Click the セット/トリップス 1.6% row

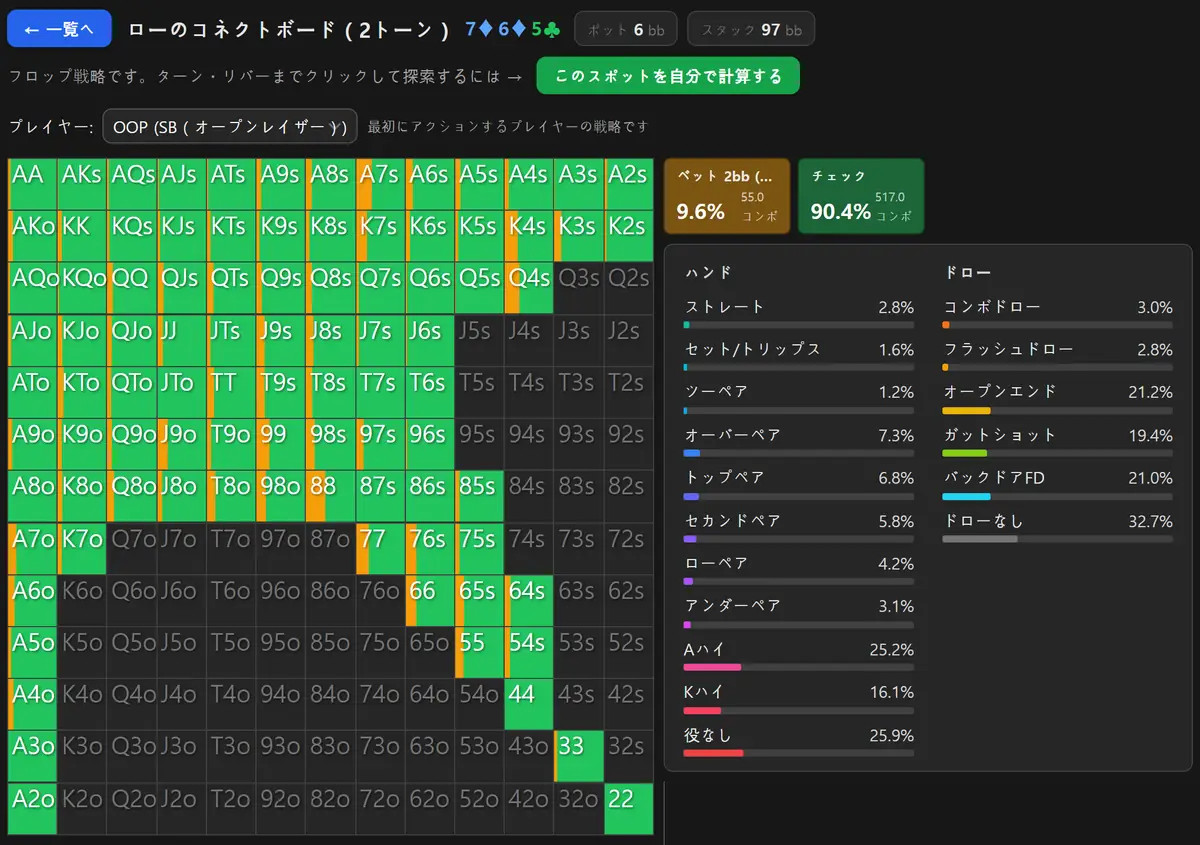point(799,357)
